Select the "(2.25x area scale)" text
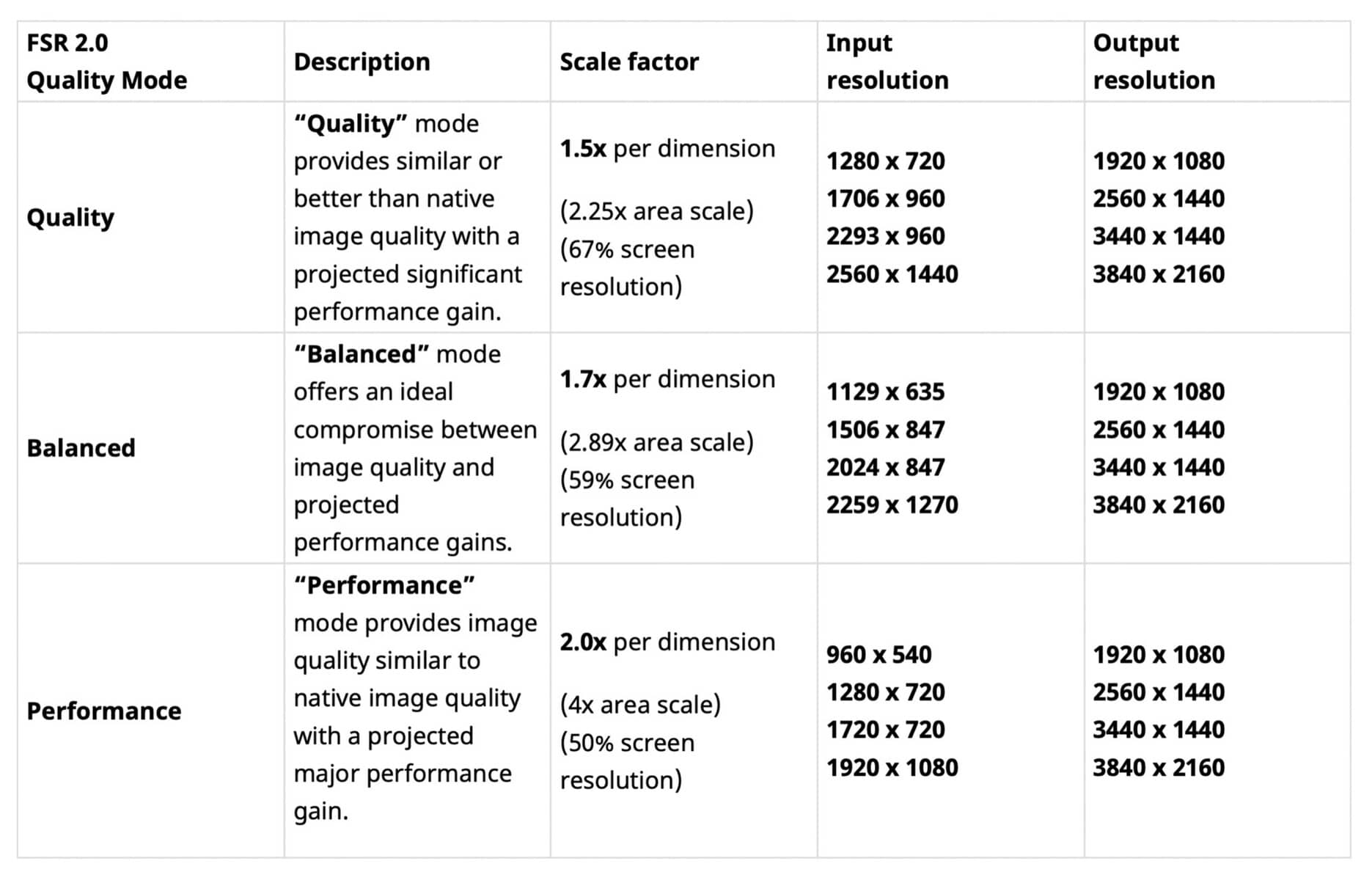This screenshot has width=1372, height=880. 657,211
